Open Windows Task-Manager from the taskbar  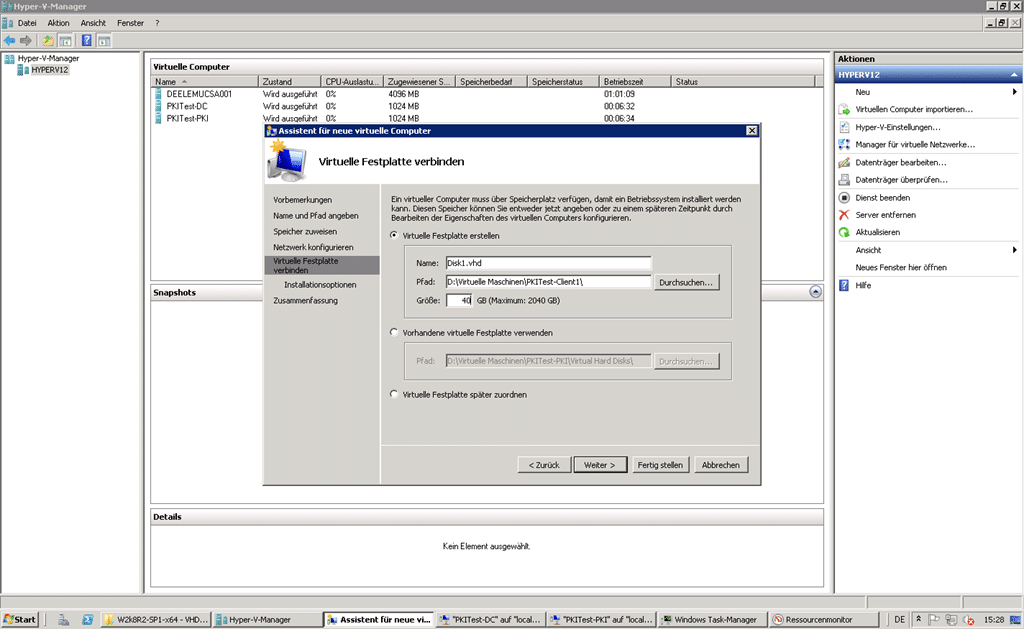coord(711,619)
